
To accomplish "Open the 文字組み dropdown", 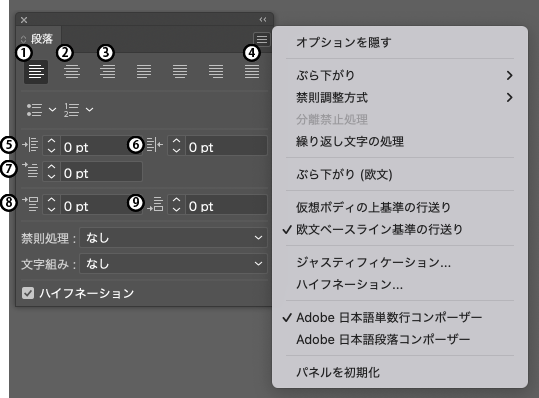I will tap(174, 264).
